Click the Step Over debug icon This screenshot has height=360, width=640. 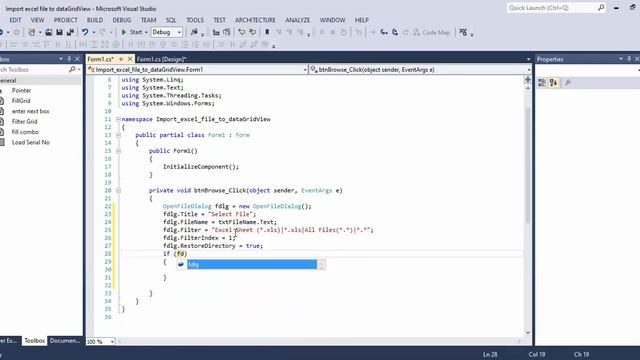click(395, 32)
